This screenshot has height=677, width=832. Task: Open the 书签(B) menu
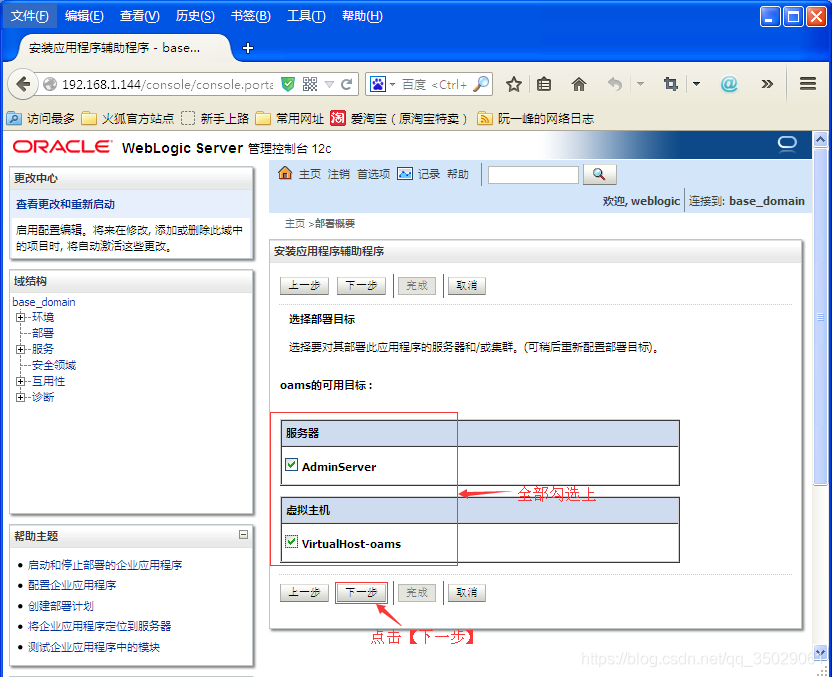[x=250, y=16]
